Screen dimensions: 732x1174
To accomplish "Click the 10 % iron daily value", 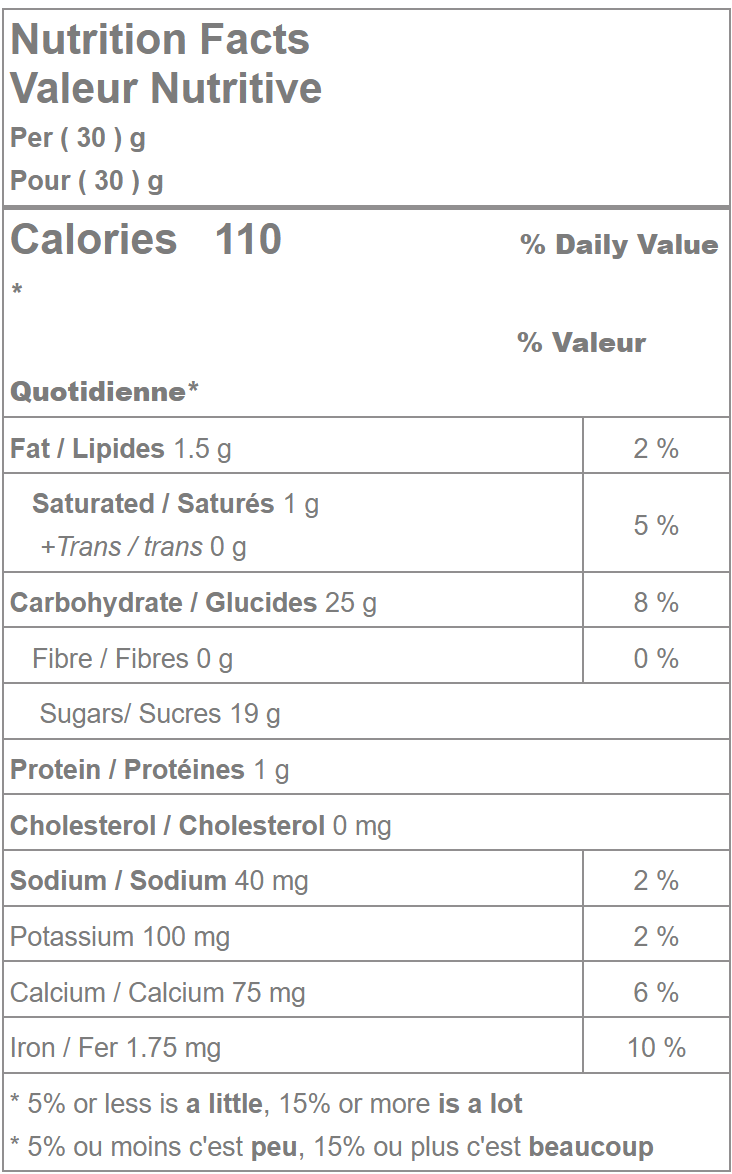I will point(656,1048).
